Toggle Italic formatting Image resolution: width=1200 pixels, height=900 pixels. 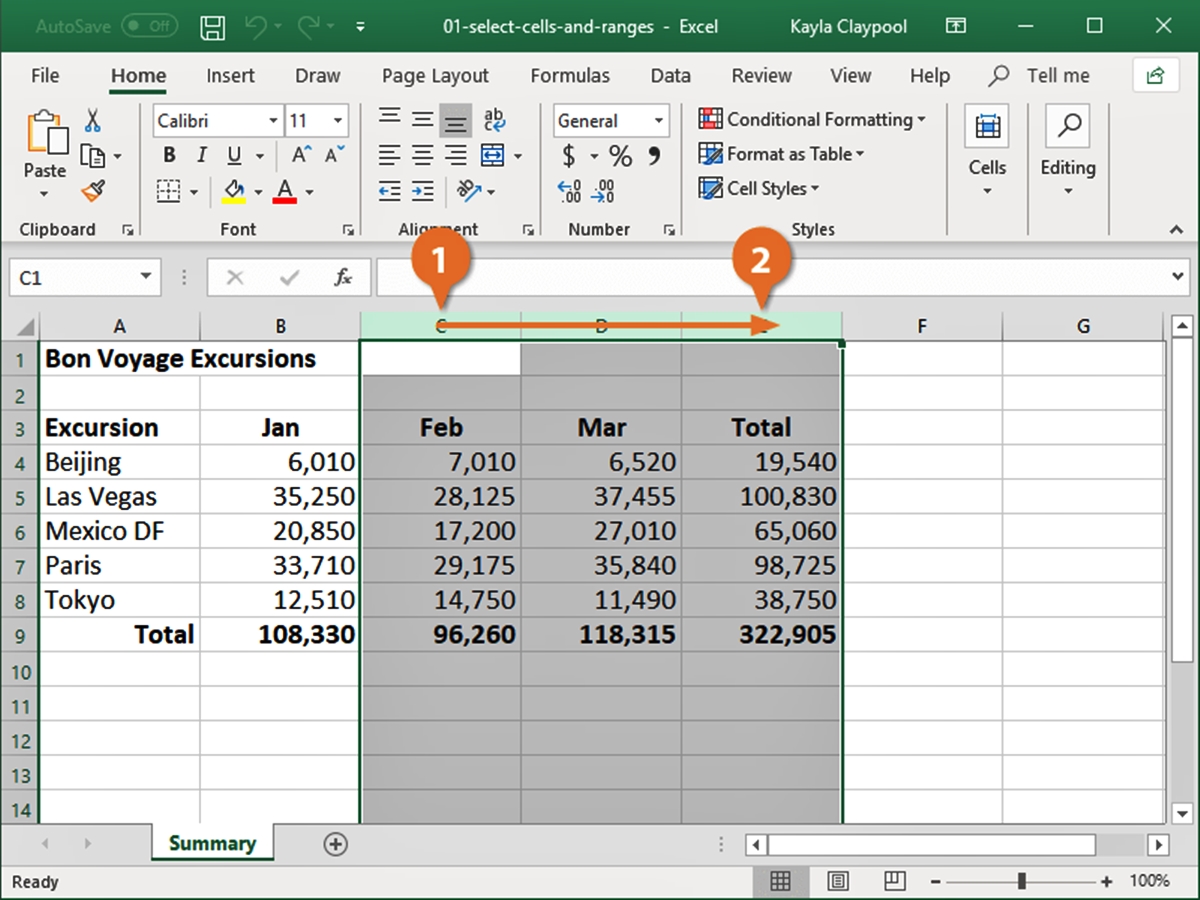click(x=201, y=156)
